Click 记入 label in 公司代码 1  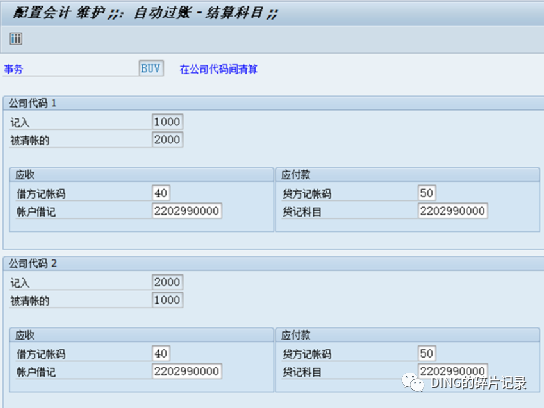(20, 122)
